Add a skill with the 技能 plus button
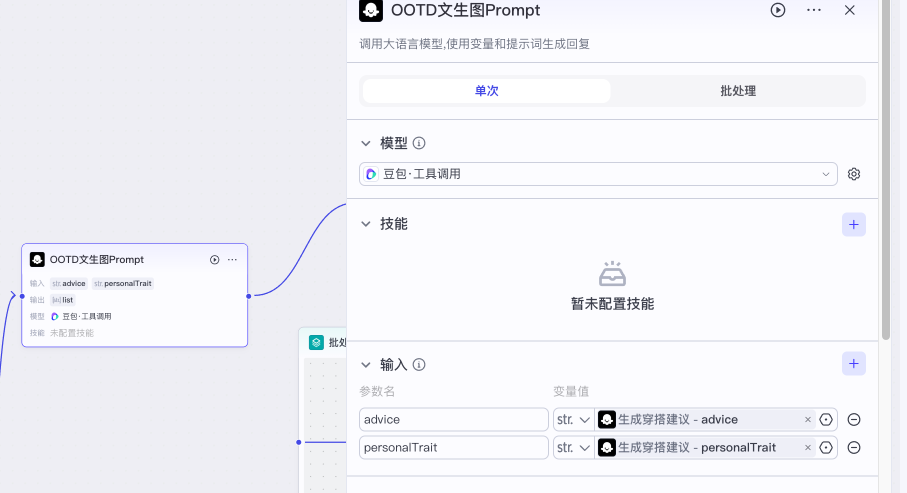The width and height of the screenshot is (907, 493). point(853,224)
